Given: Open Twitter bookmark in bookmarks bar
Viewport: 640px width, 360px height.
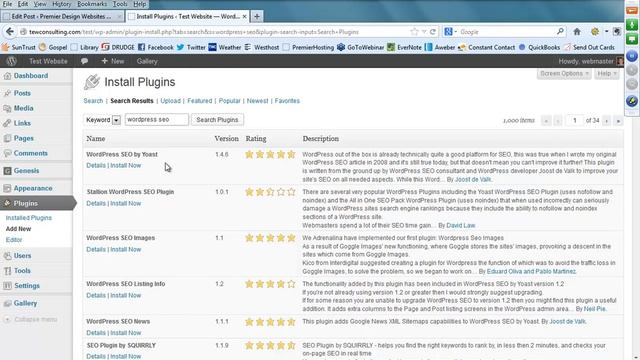Looking at the screenshot, I should click(x=191, y=47).
